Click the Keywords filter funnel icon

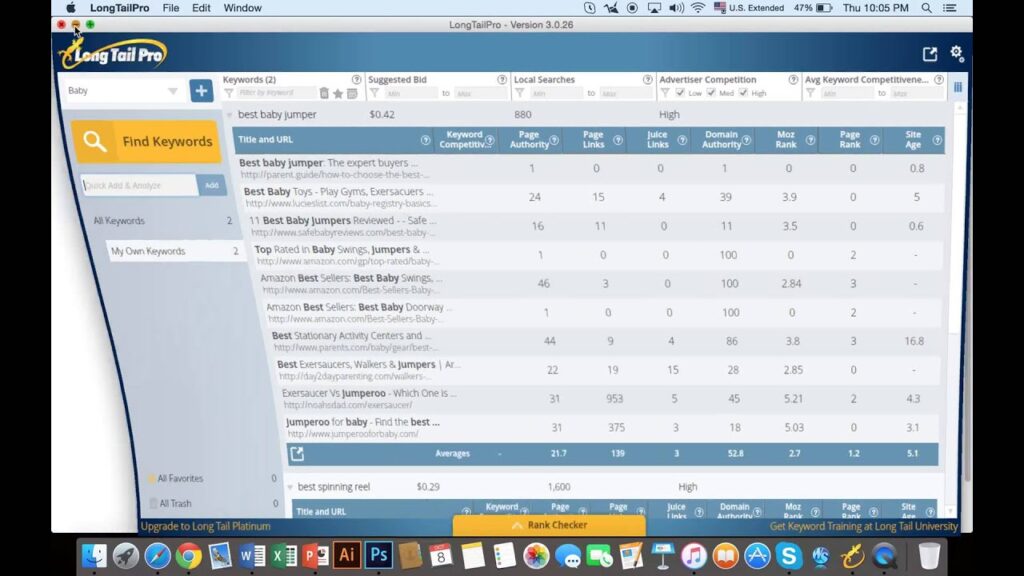(x=229, y=93)
